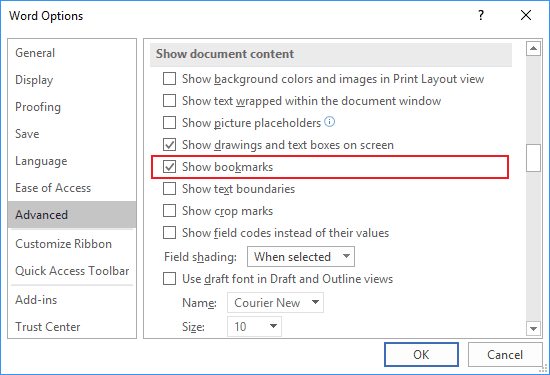Open the Customize Ribbon category

click(72, 244)
